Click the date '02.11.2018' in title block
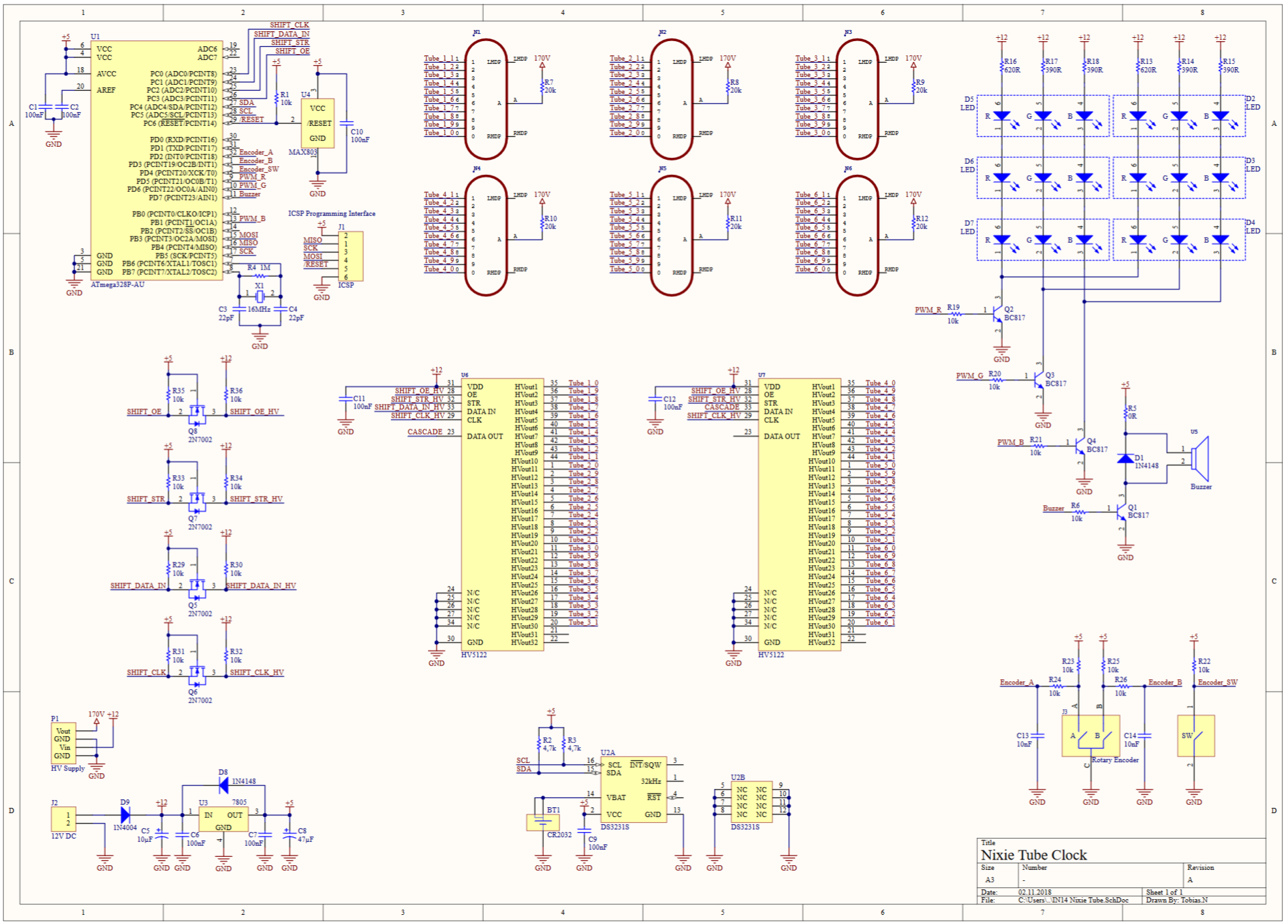Image resolution: width=1288 pixels, height=924 pixels. pos(1035,892)
